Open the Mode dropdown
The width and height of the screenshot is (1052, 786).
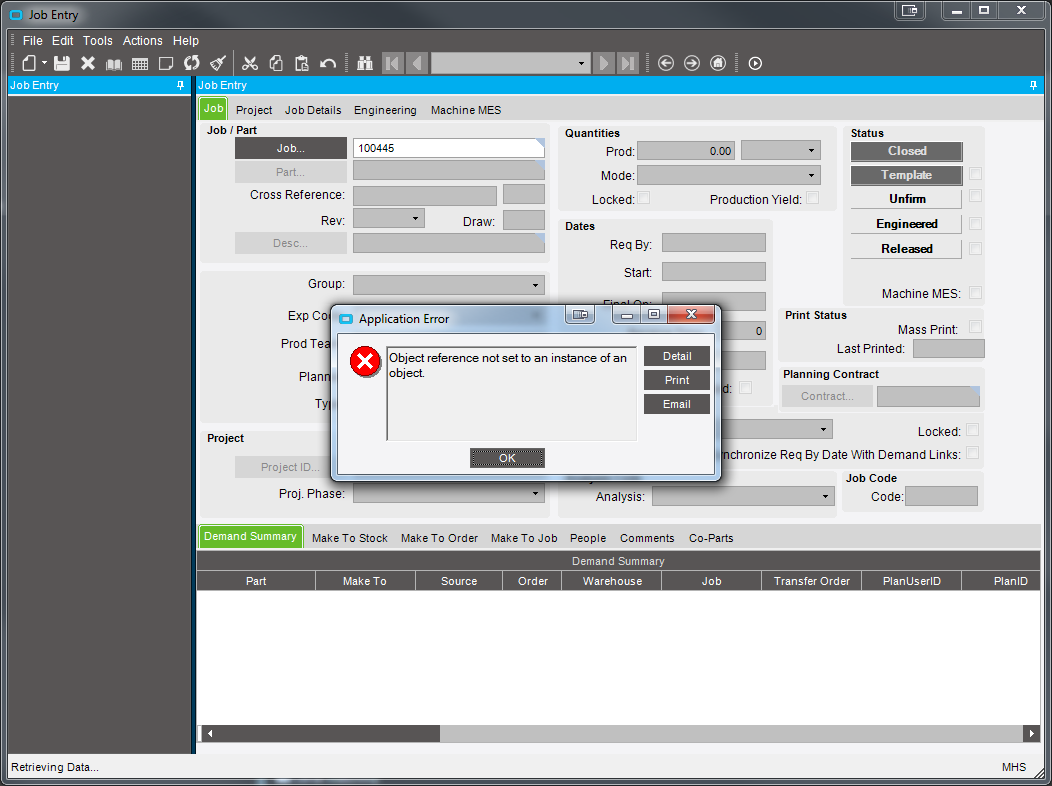pyautogui.click(x=812, y=176)
